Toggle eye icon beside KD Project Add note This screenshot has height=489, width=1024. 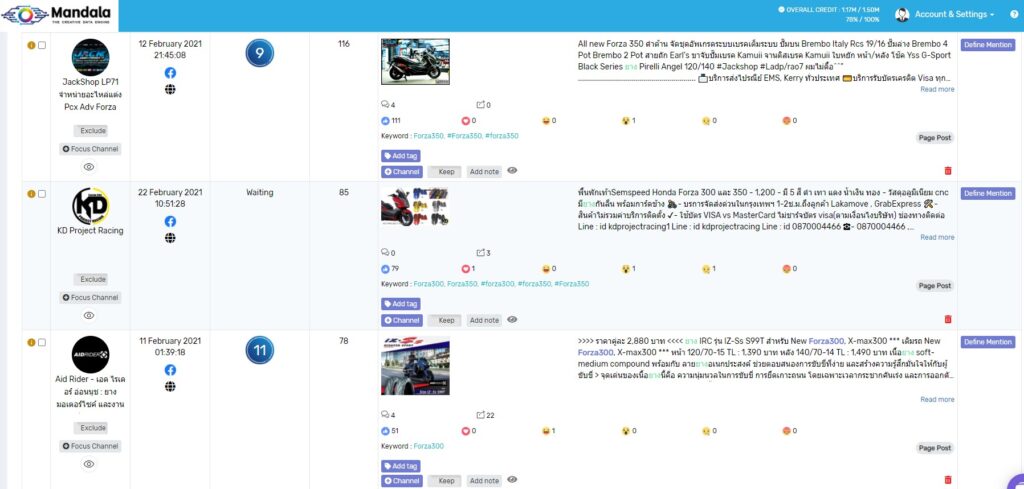pos(513,319)
